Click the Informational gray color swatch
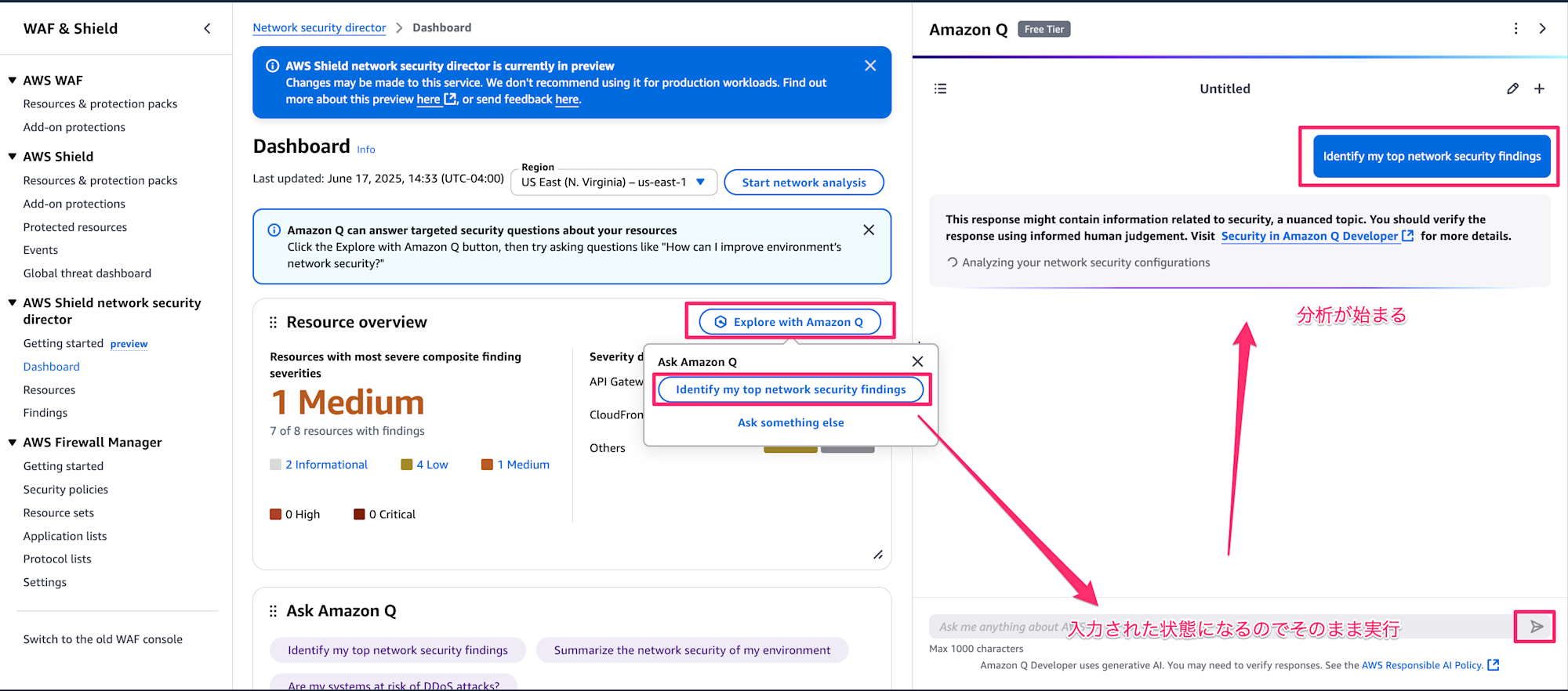 coord(275,465)
